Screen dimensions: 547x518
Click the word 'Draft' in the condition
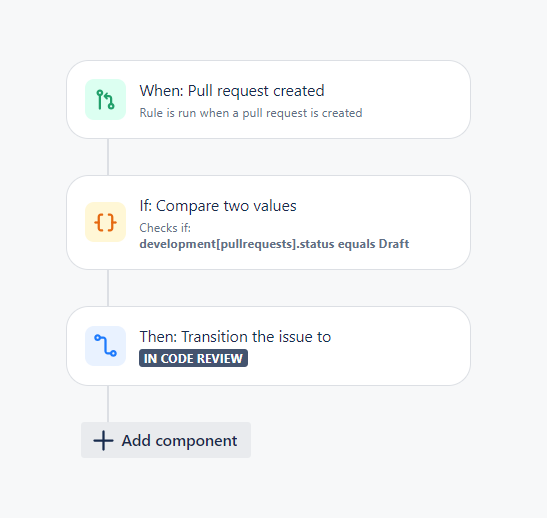[394, 244]
